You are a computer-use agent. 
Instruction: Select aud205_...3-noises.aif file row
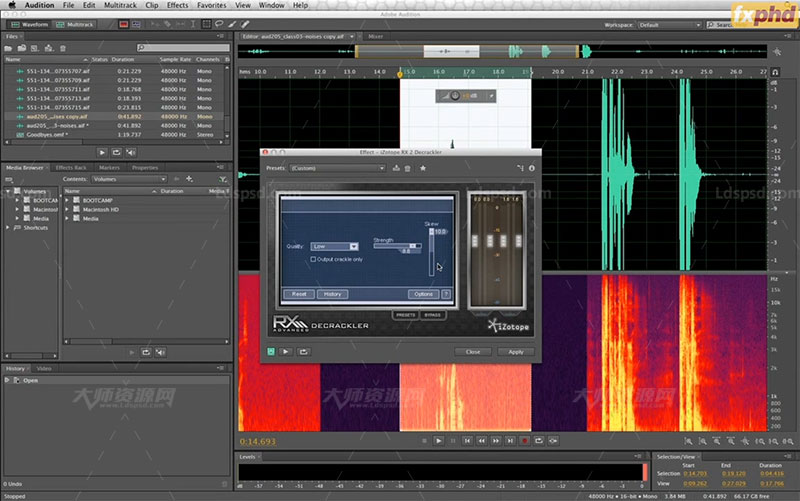(114, 126)
